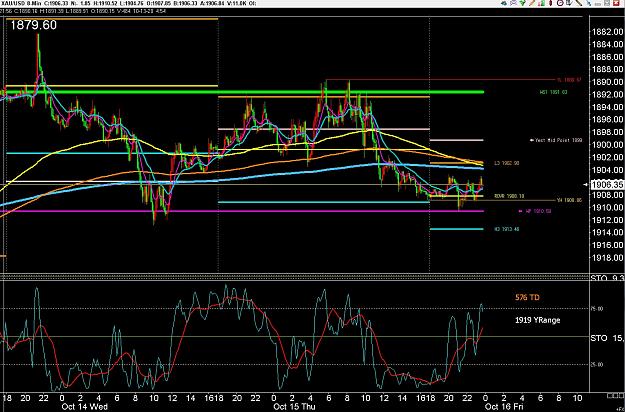The image size is (625, 412).
Task: Click the Oct 16 Fri date label
Action: (504, 406)
